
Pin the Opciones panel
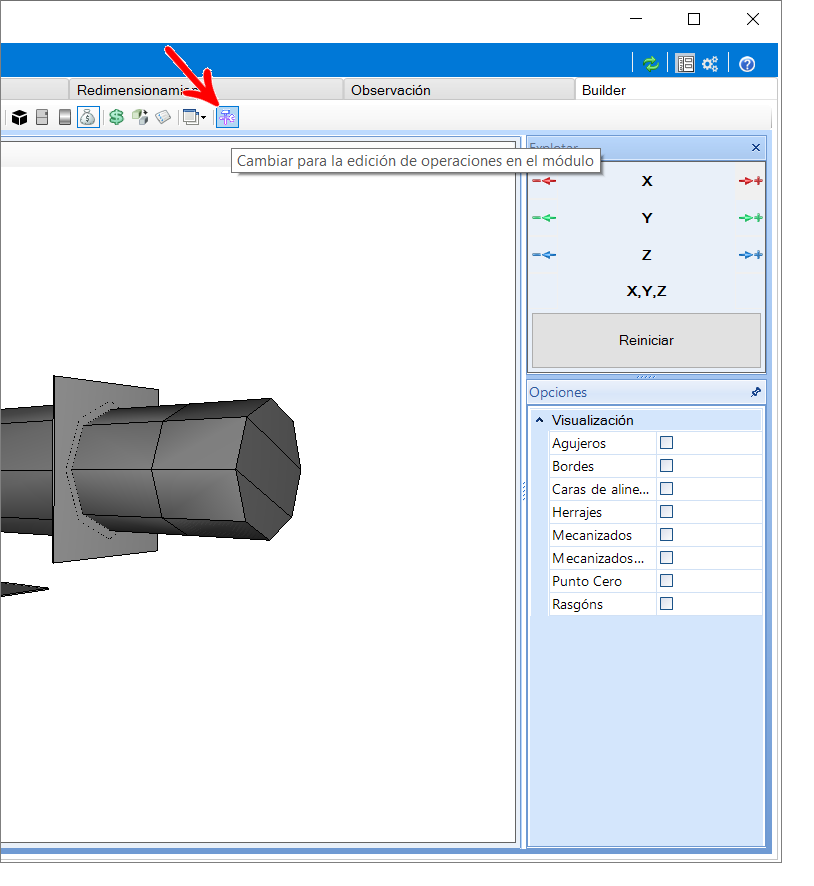click(755, 392)
